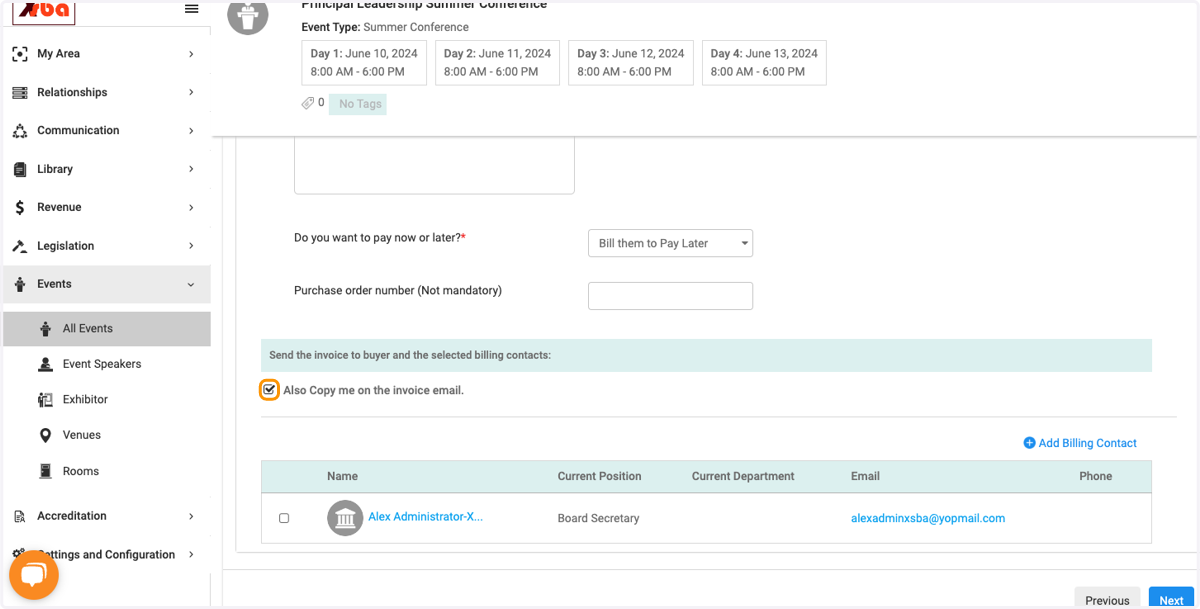Click the Email column header
1200x609 pixels.
click(865, 476)
